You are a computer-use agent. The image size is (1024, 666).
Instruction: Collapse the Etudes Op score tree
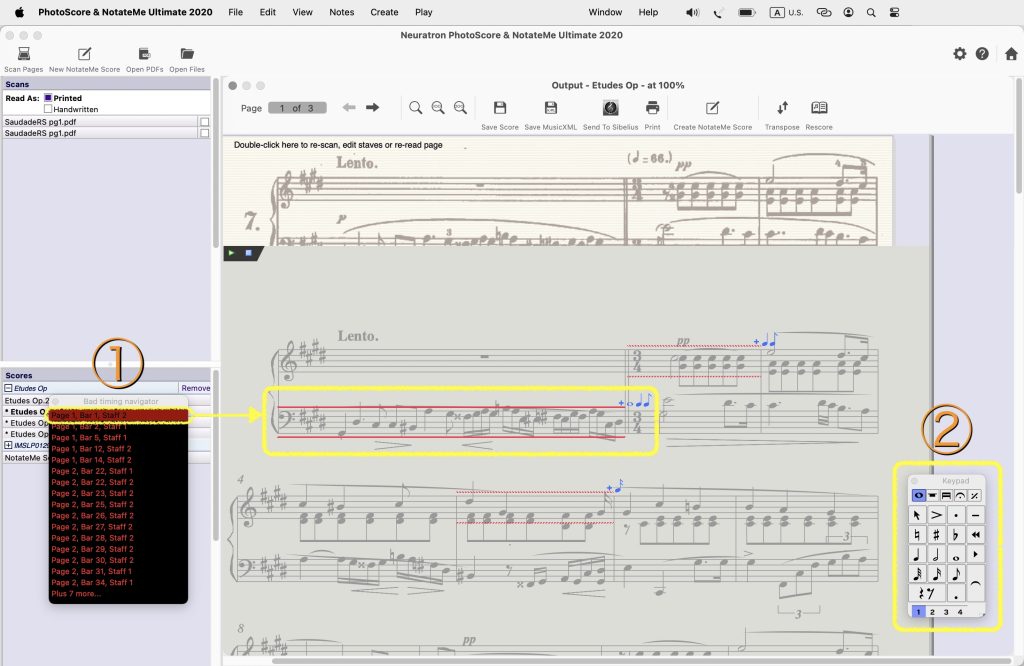[x=9, y=388]
